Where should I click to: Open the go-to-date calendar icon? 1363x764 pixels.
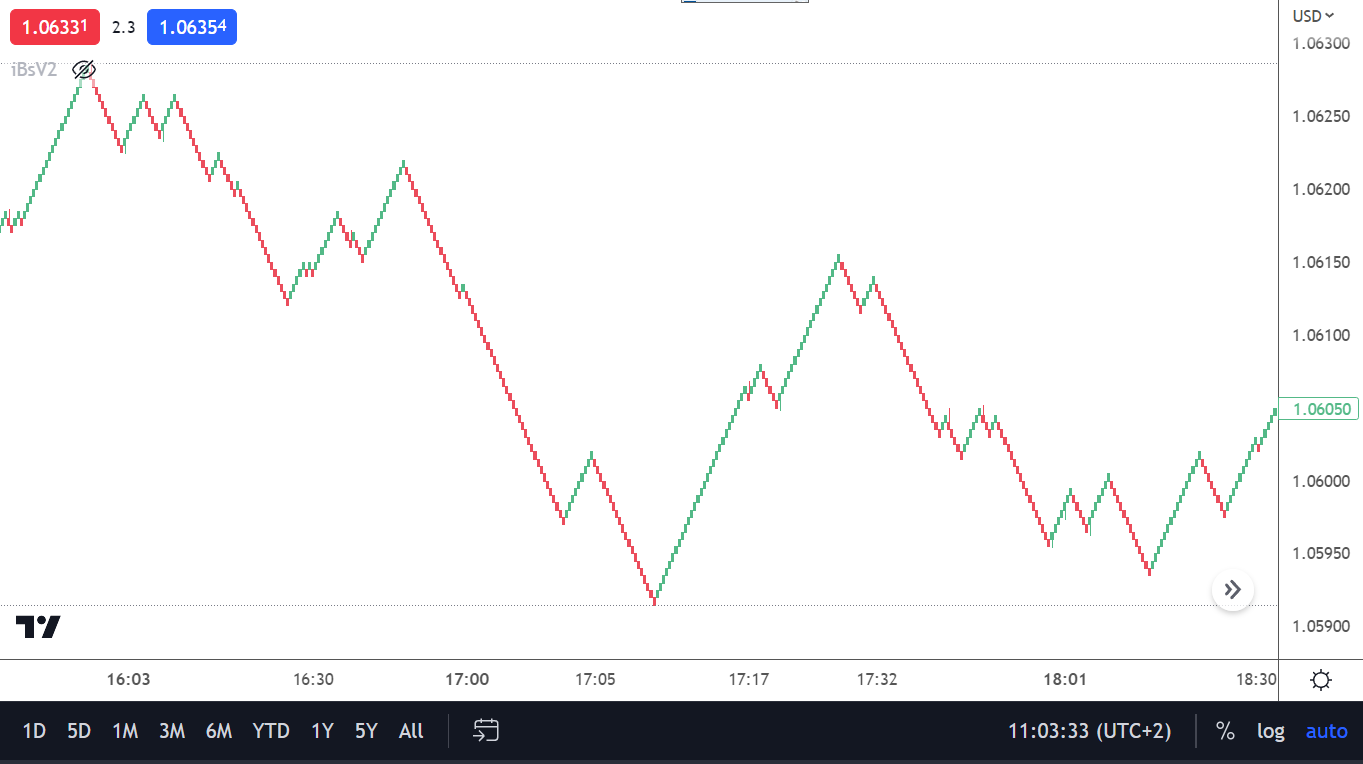point(486,731)
